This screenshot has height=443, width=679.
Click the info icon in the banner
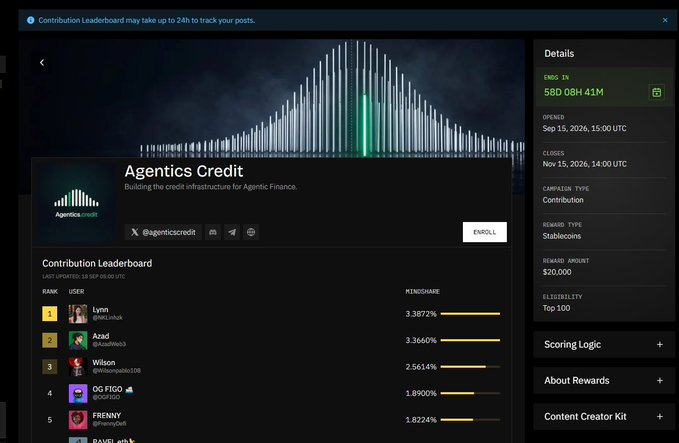point(30,20)
